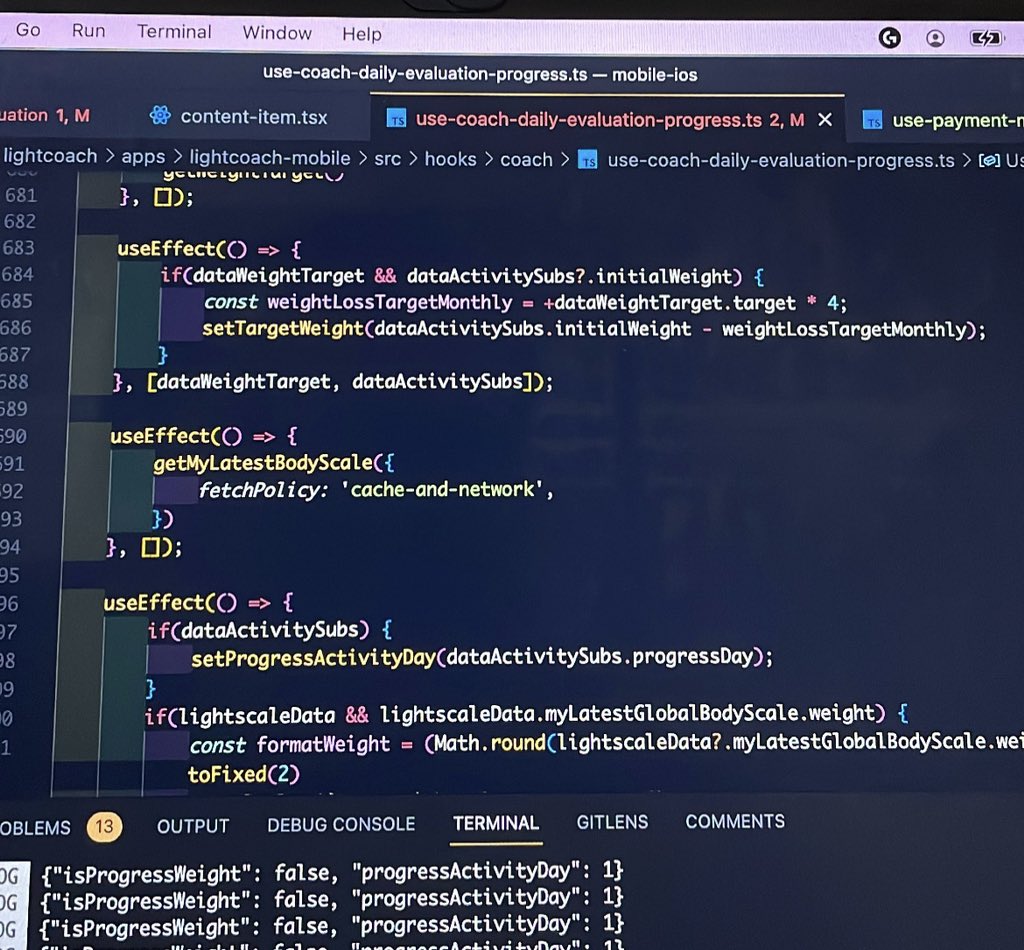Click the React icon on content-item.tsx tab

coord(160,116)
